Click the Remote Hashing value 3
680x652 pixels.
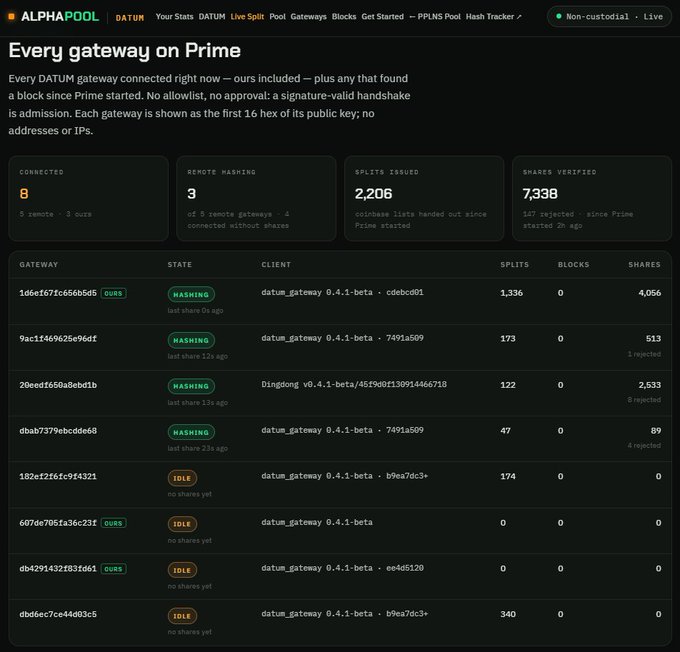pyautogui.click(x=192, y=193)
